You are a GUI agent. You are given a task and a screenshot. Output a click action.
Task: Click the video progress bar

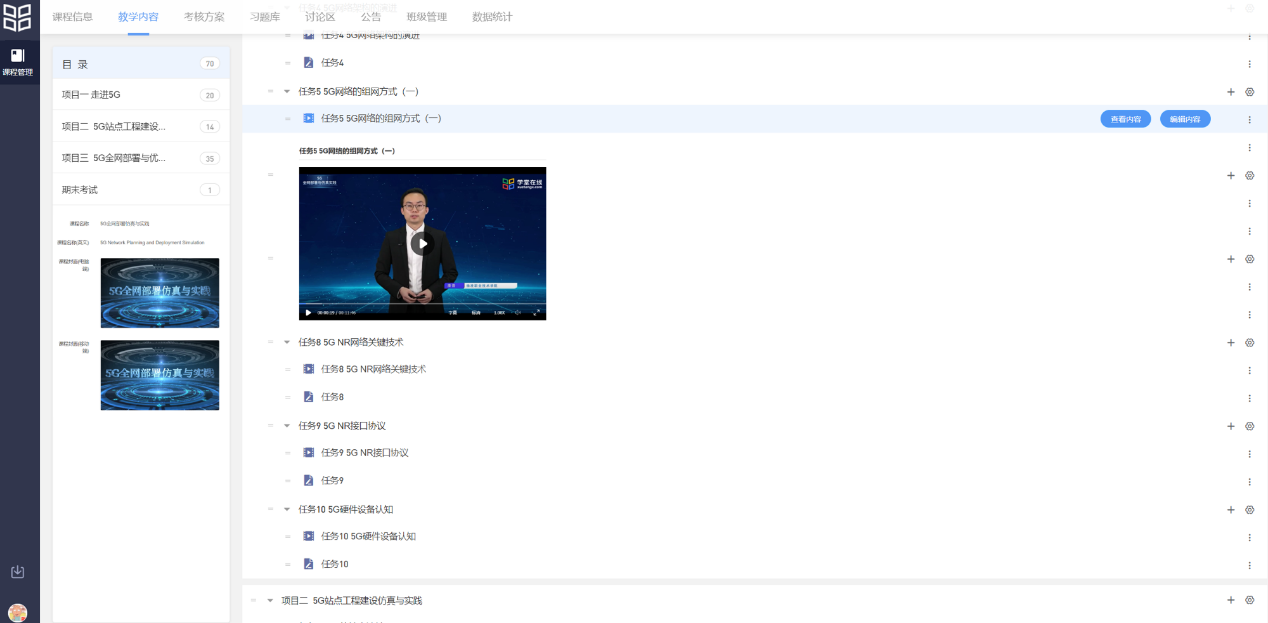coord(422,303)
